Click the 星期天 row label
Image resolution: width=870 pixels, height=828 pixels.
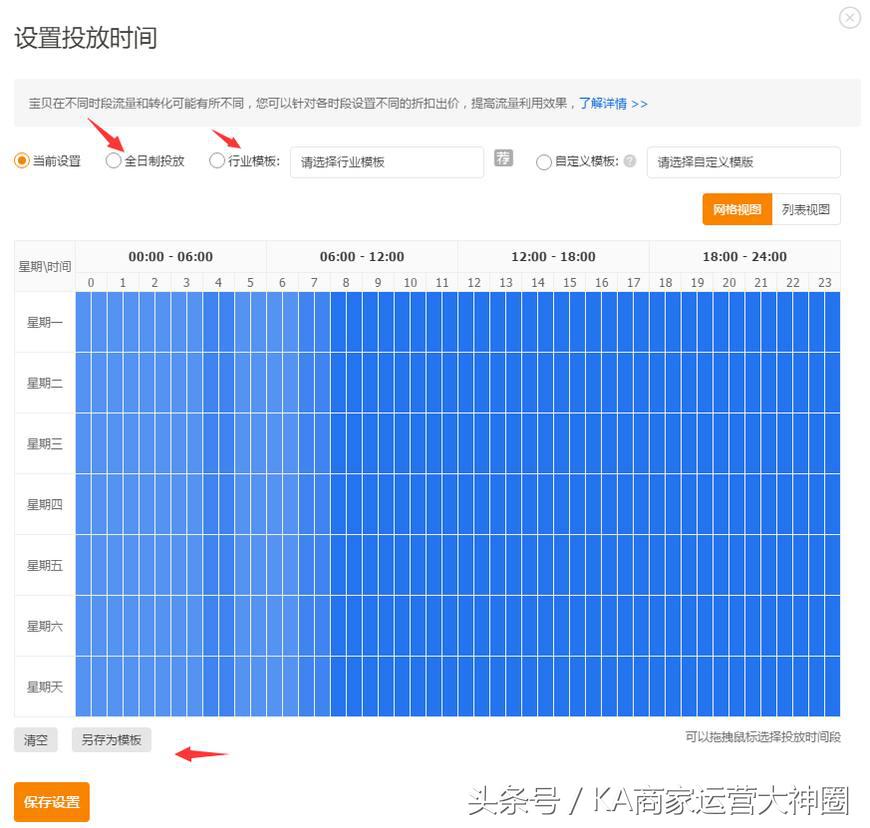[44, 686]
